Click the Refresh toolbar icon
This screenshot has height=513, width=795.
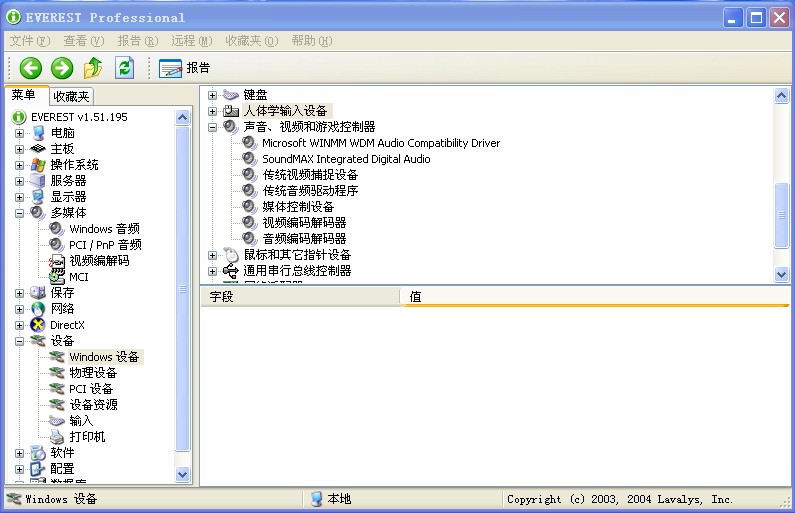(x=124, y=68)
